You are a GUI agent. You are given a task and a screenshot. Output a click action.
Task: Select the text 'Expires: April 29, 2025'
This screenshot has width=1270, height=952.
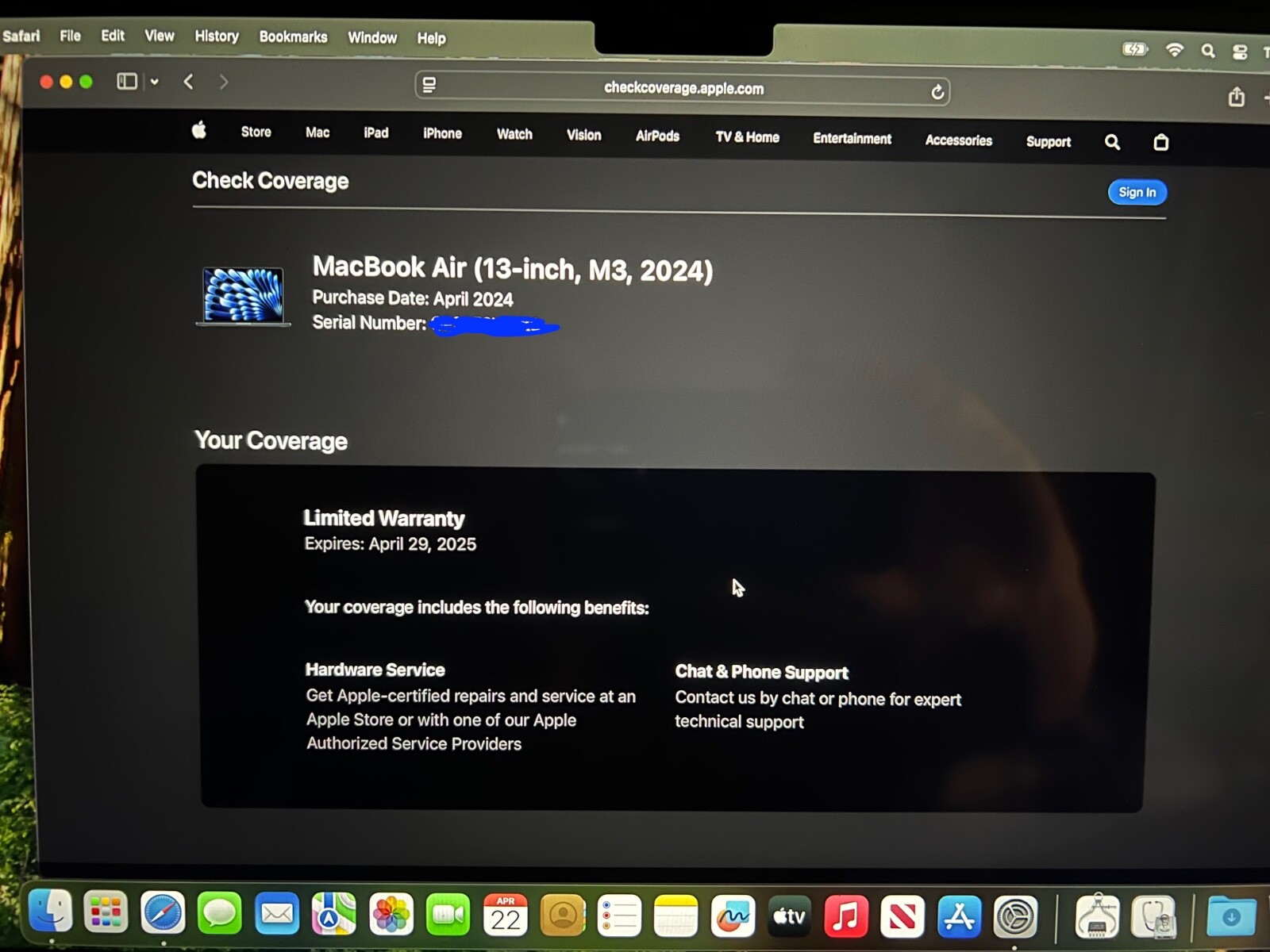tap(390, 544)
